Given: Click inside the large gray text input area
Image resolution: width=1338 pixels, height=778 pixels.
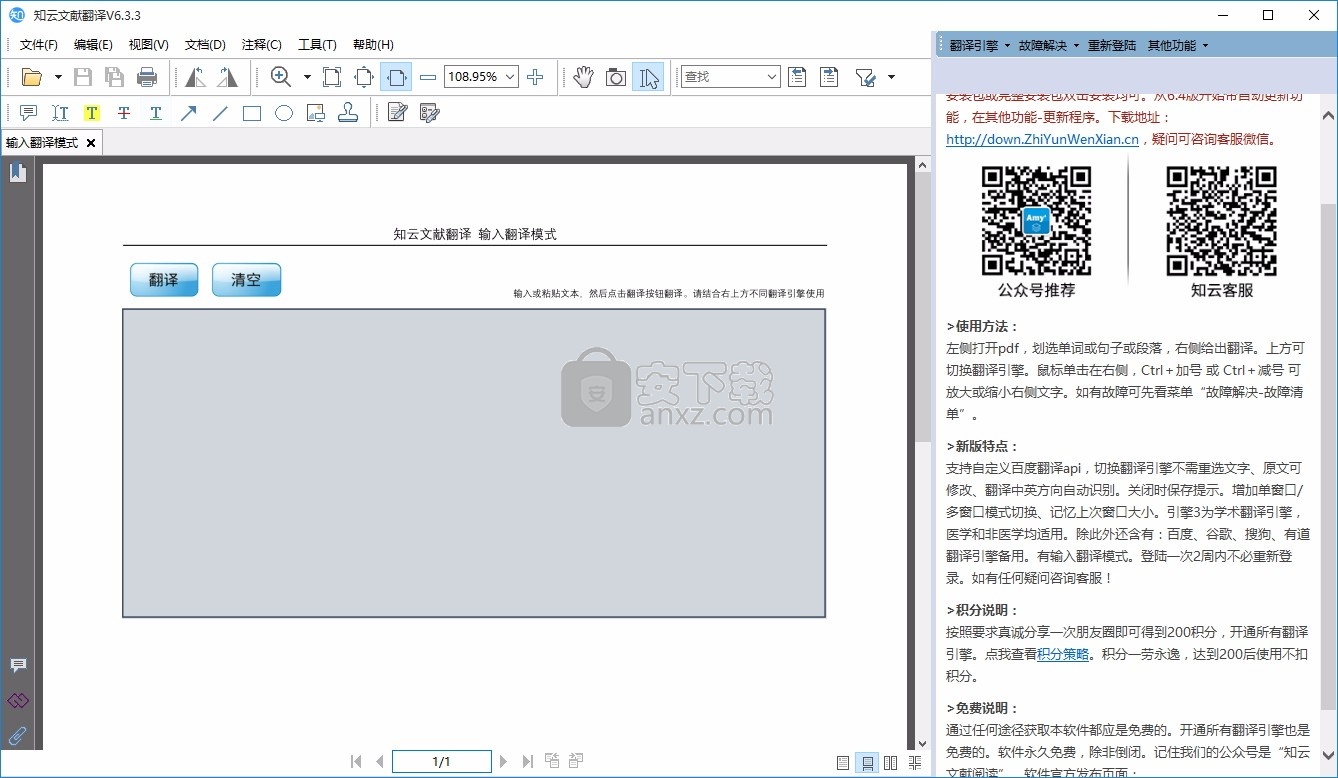Looking at the screenshot, I should pos(474,463).
